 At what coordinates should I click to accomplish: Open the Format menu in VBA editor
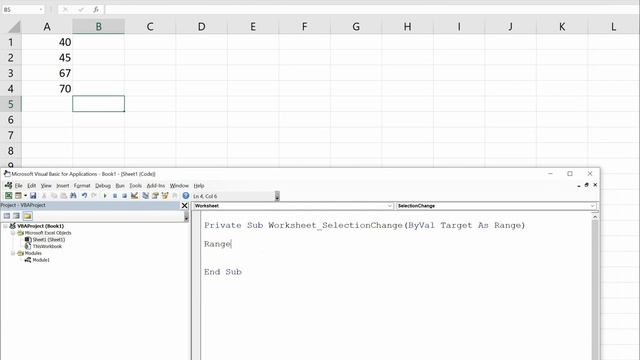[82, 186]
